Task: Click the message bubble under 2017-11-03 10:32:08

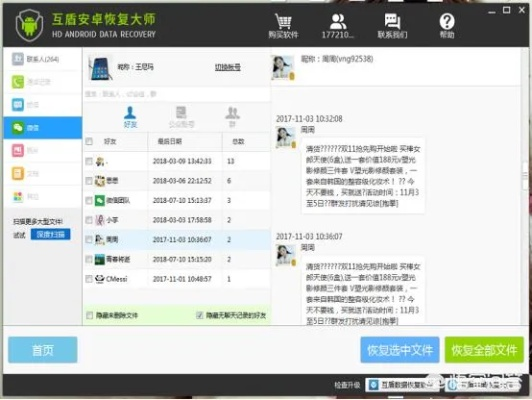Action: (x=363, y=176)
